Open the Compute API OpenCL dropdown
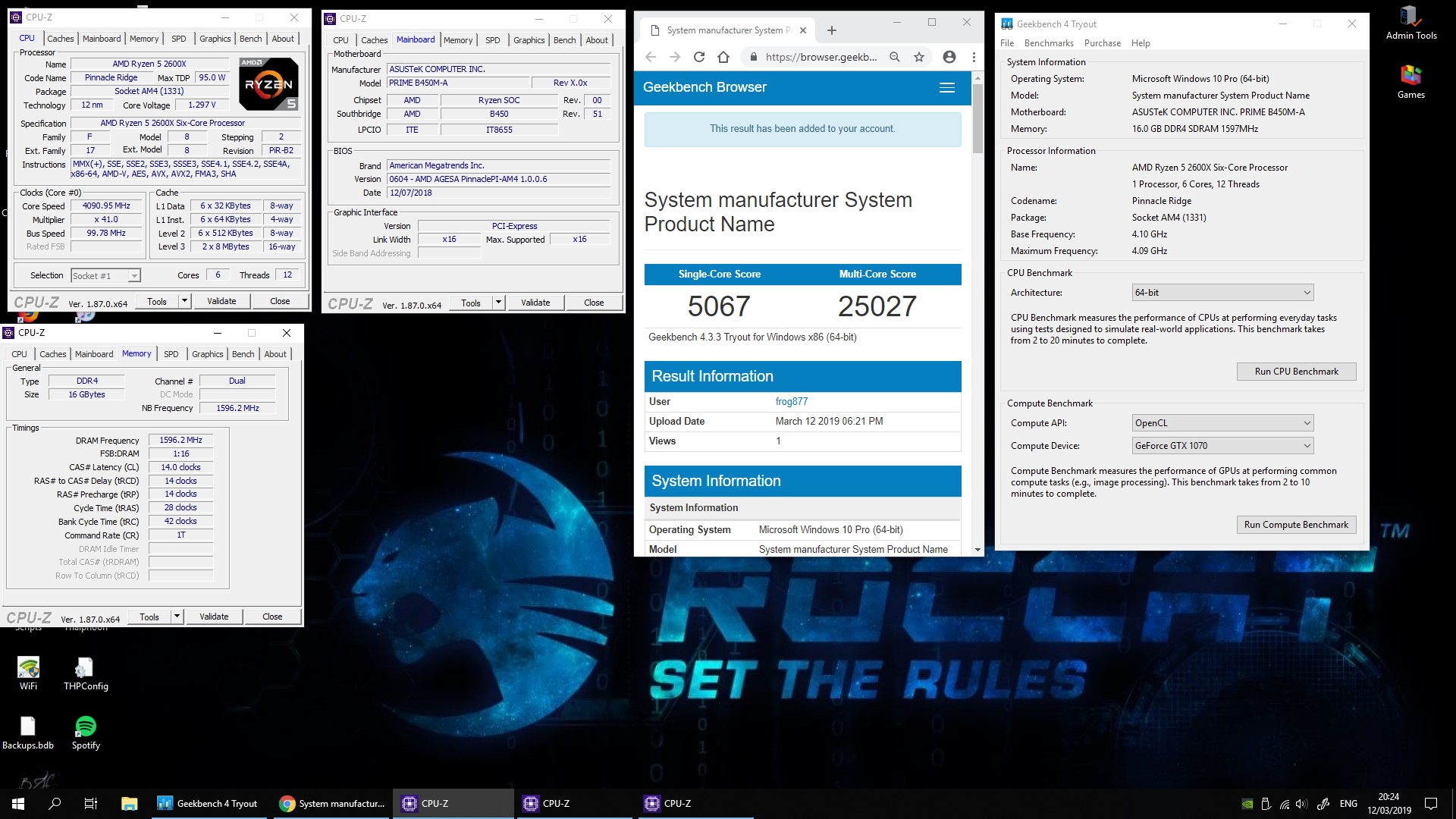1456x819 pixels. pyautogui.click(x=1222, y=423)
